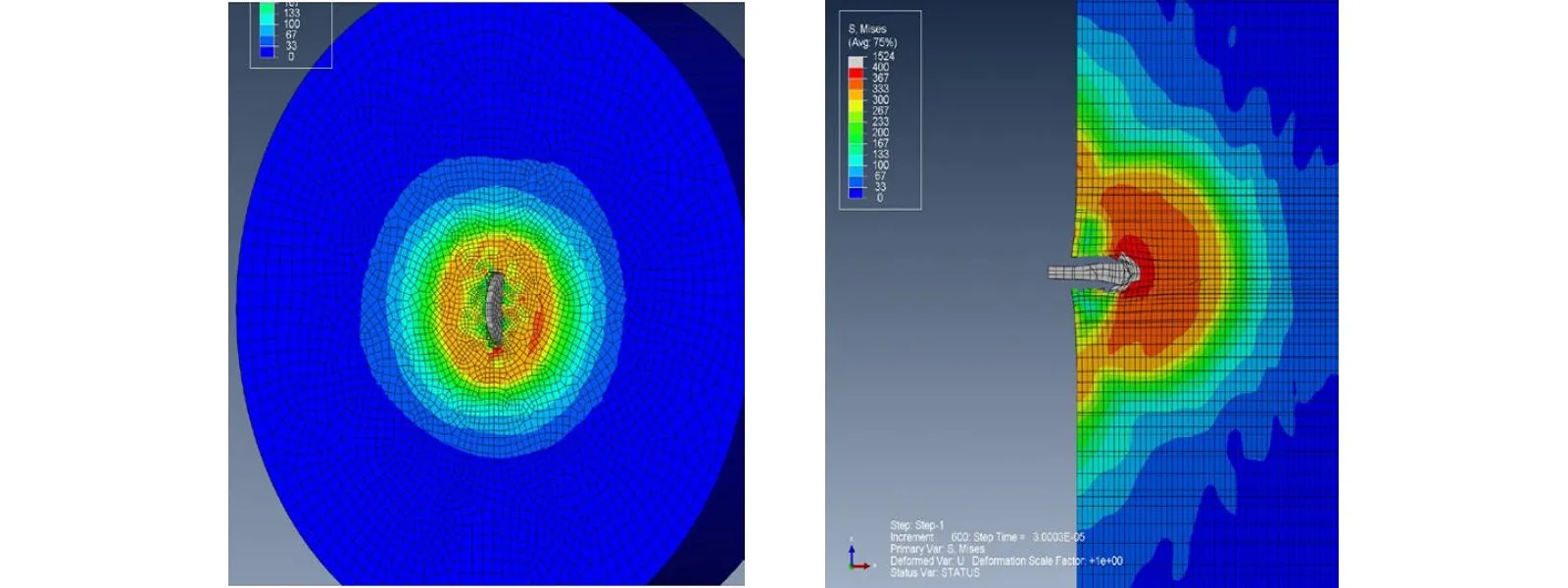Viewport: 1568px width, 588px height.
Task: Click the 33 value in the right legend
Action: [x=880, y=186]
